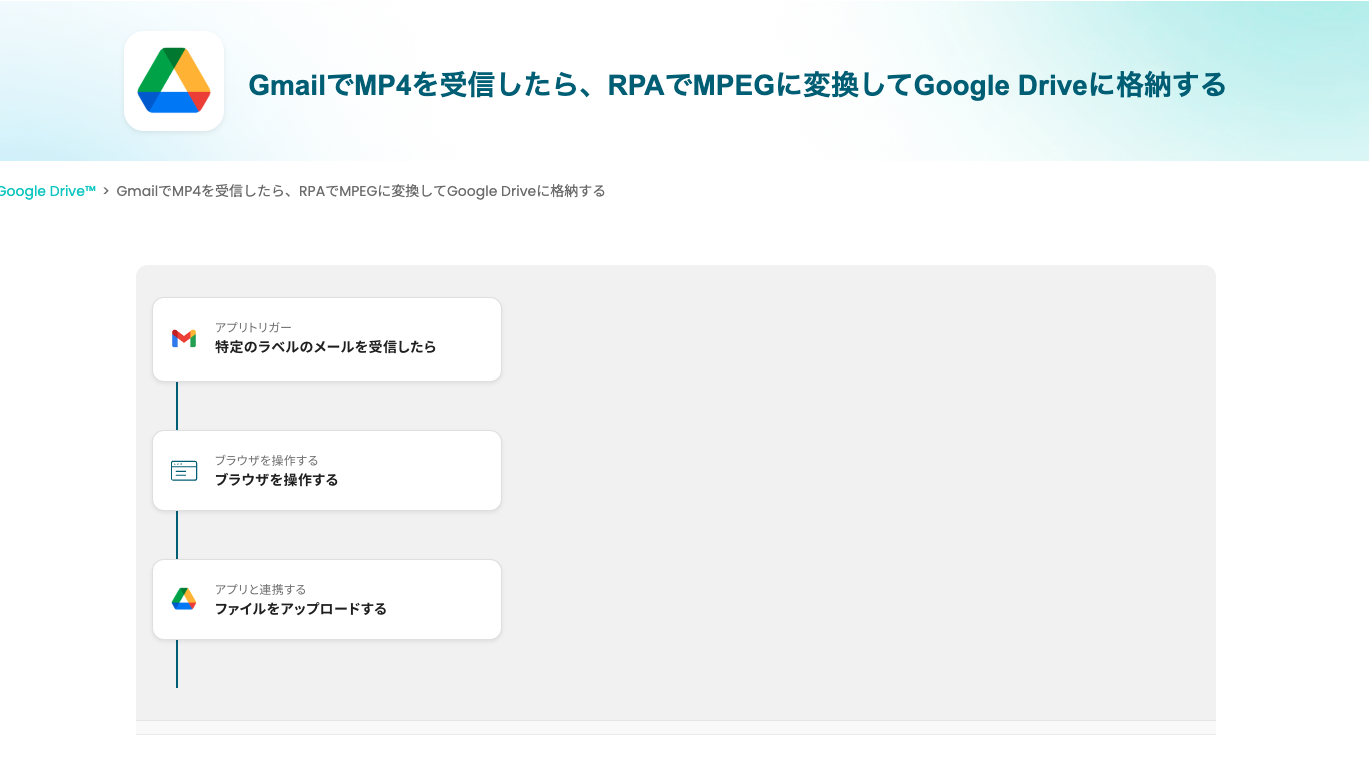Click the breadcrumb chevron separator
The height and width of the screenshot is (770, 1369).
coord(106,191)
